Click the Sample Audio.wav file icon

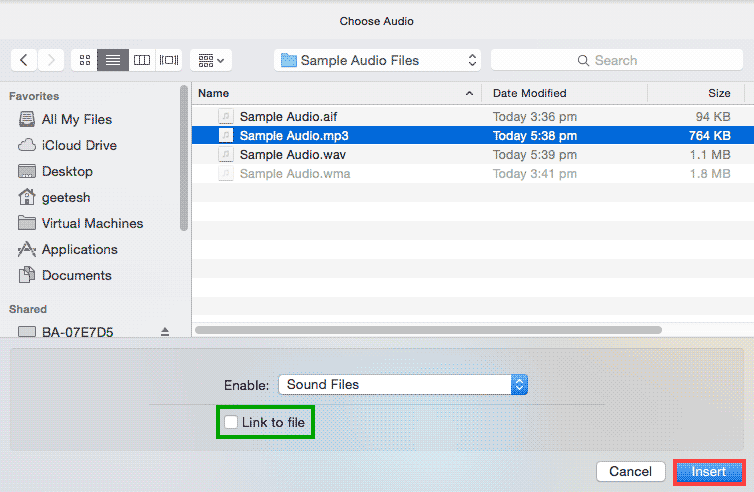click(x=226, y=155)
